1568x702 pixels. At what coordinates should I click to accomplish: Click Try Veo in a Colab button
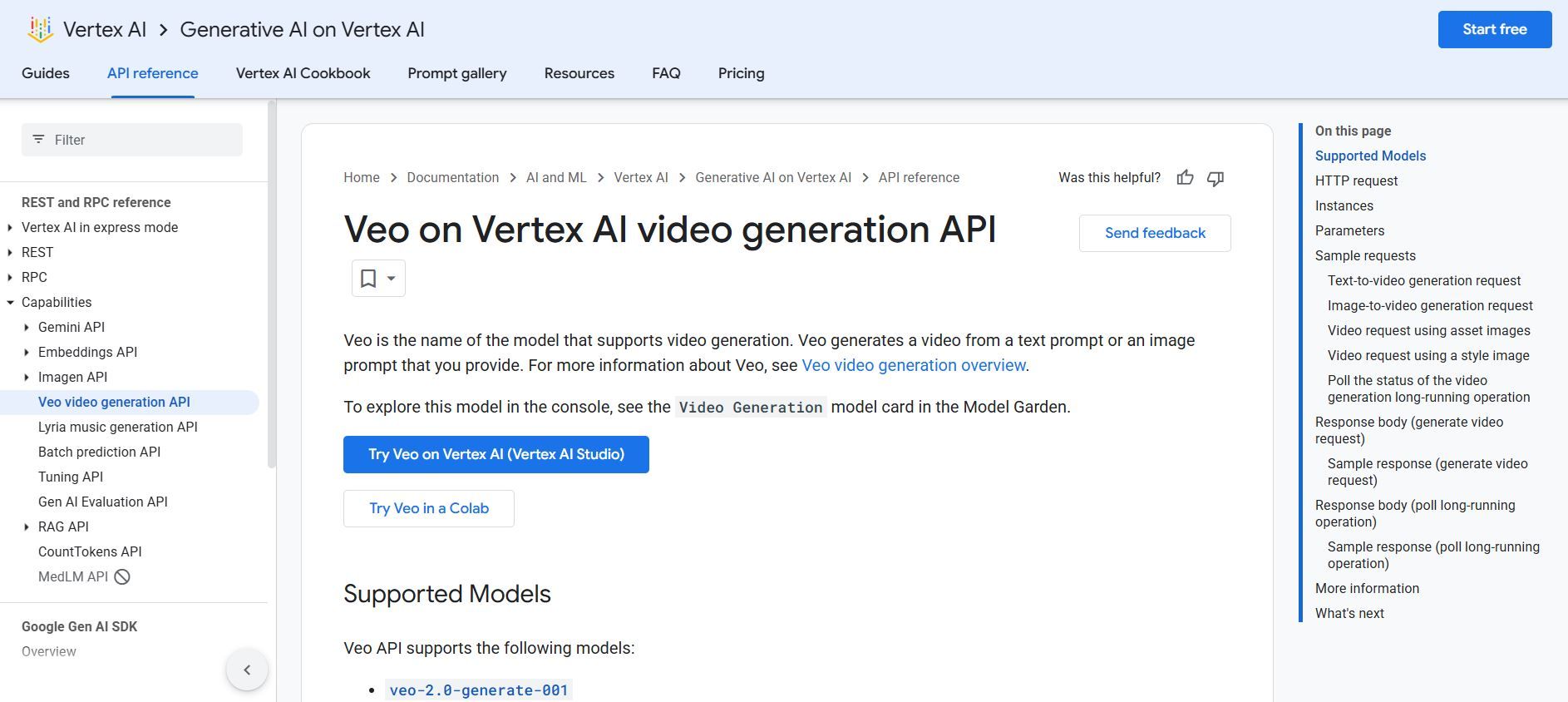click(429, 508)
